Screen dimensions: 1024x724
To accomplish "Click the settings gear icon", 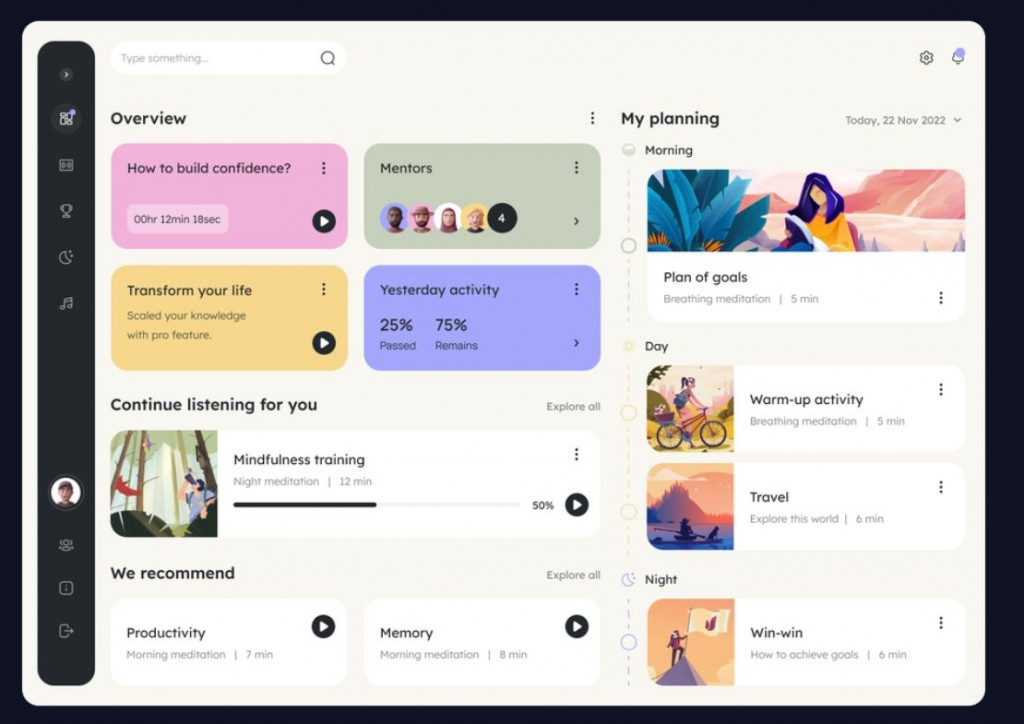I will point(926,58).
